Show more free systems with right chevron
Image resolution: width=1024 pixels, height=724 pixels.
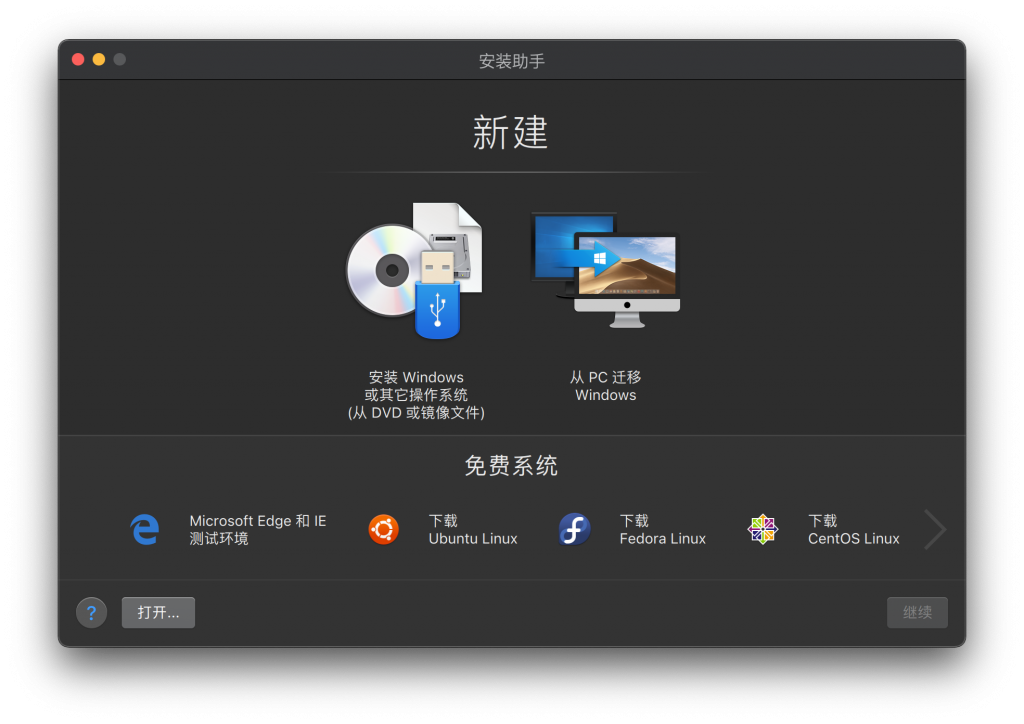[x=935, y=529]
